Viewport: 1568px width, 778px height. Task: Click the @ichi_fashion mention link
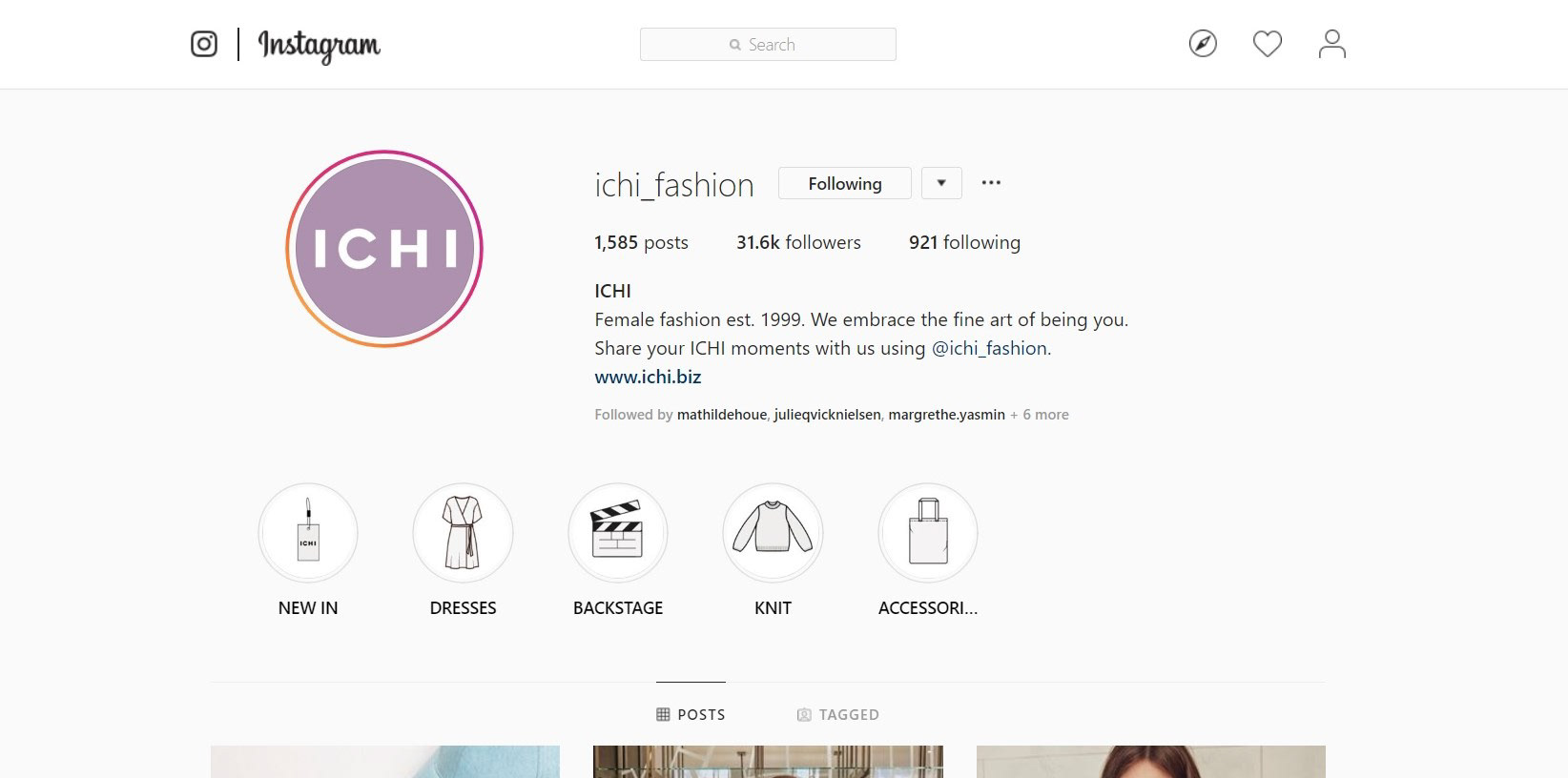tap(989, 348)
